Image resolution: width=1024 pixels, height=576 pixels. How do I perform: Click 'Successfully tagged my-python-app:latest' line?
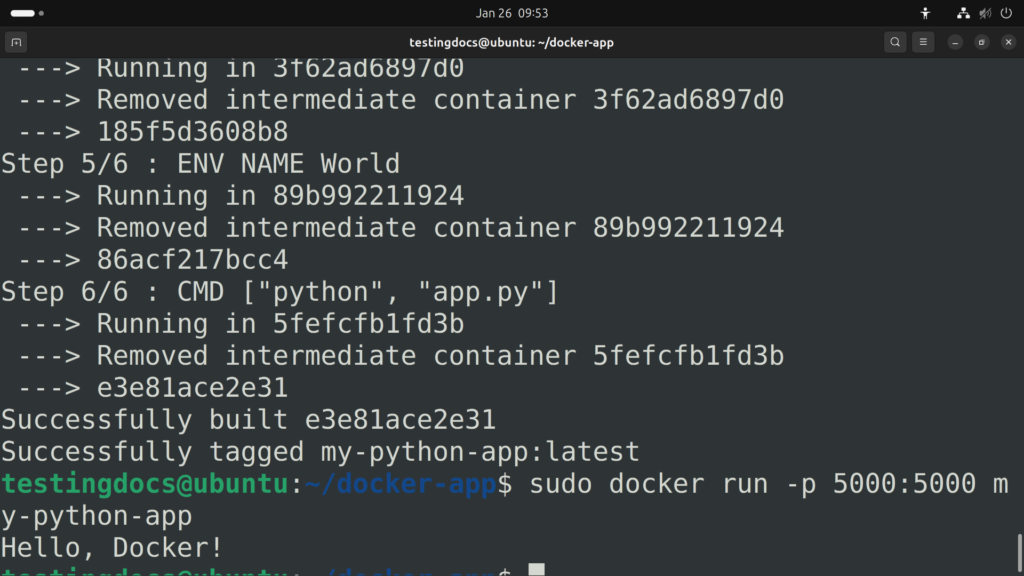(320, 451)
